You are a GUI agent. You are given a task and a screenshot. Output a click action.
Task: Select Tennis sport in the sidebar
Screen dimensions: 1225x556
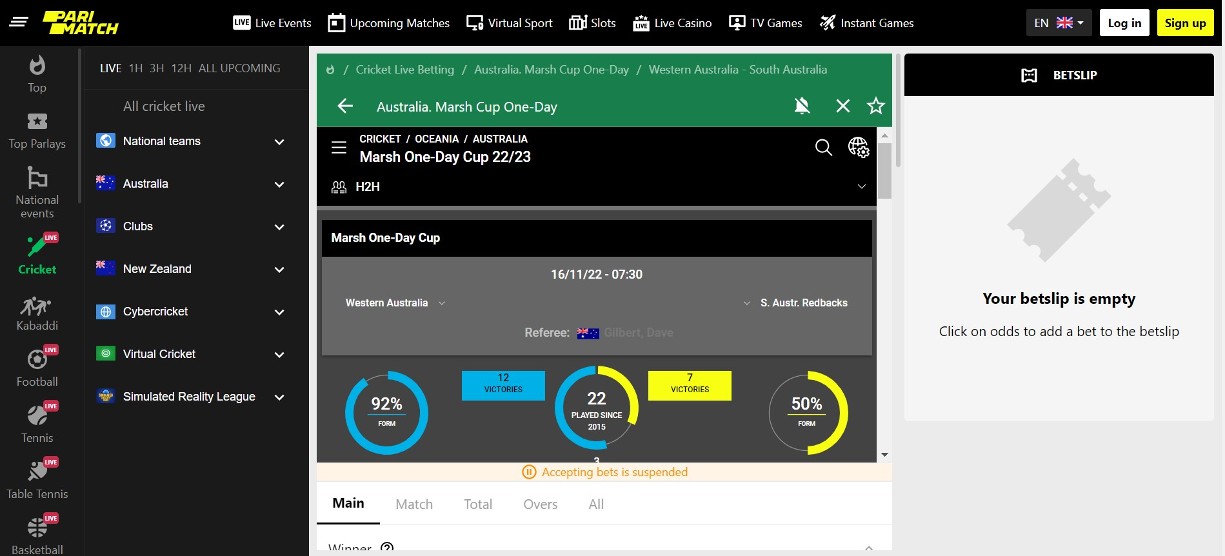(x=37, y=424)
